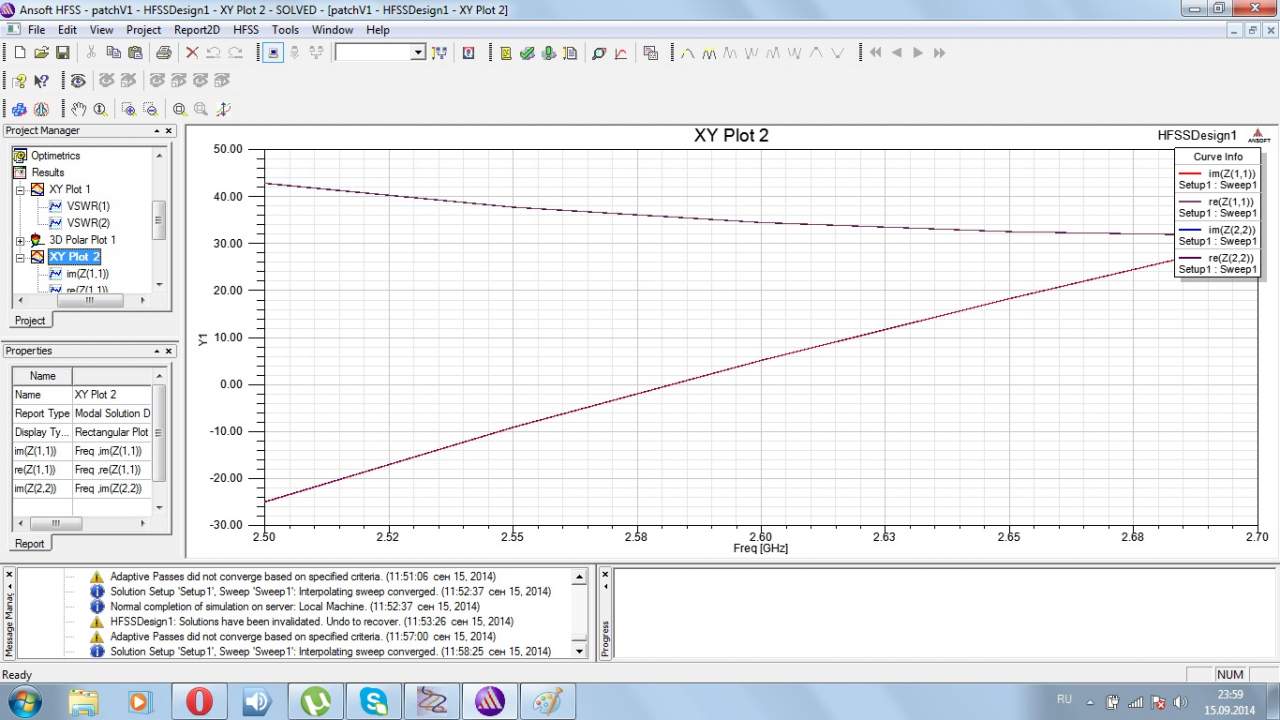Open the toolbar combo box dropdown
Viewport: 1280px width, 720px height.
click(418, 53)
